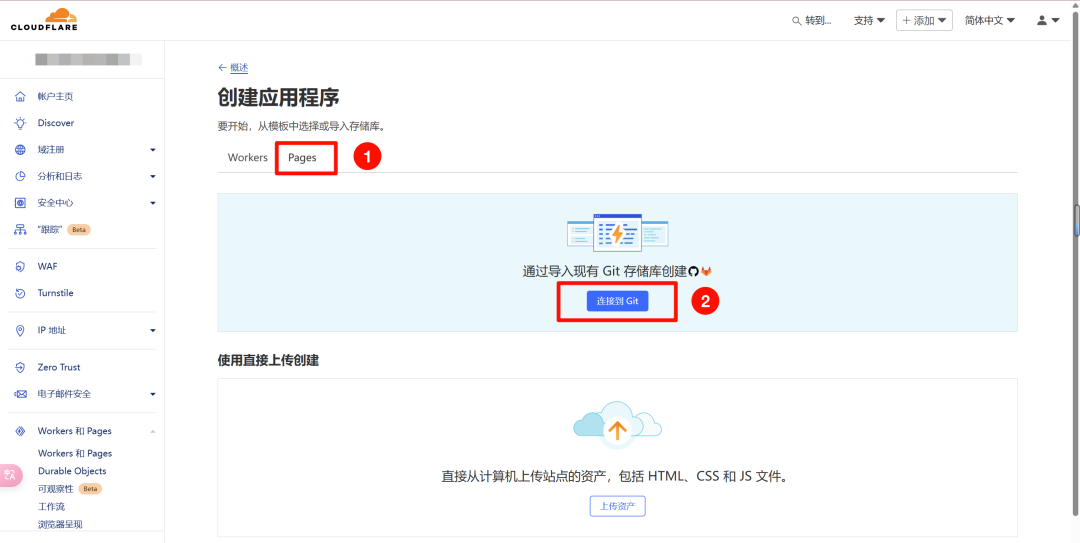Expand the IP 地址 menu arrow
The height and width of the screenshot is (543, 1080).
point(153,331)
